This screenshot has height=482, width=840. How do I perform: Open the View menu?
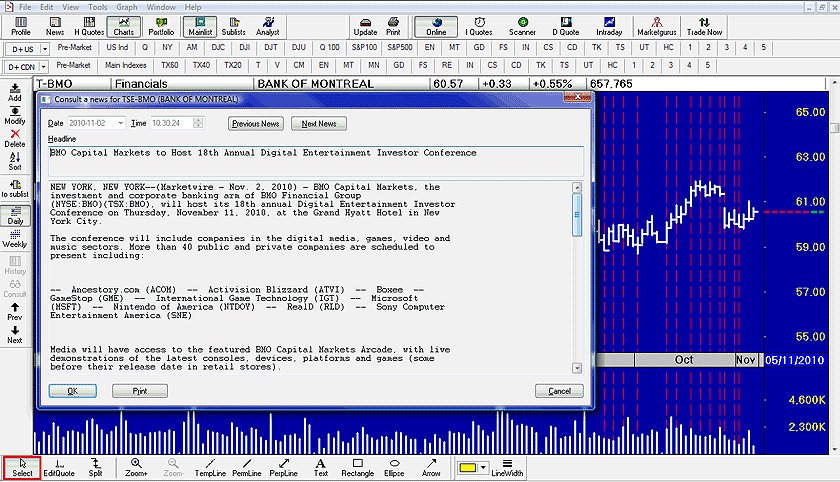click(70, 7)
